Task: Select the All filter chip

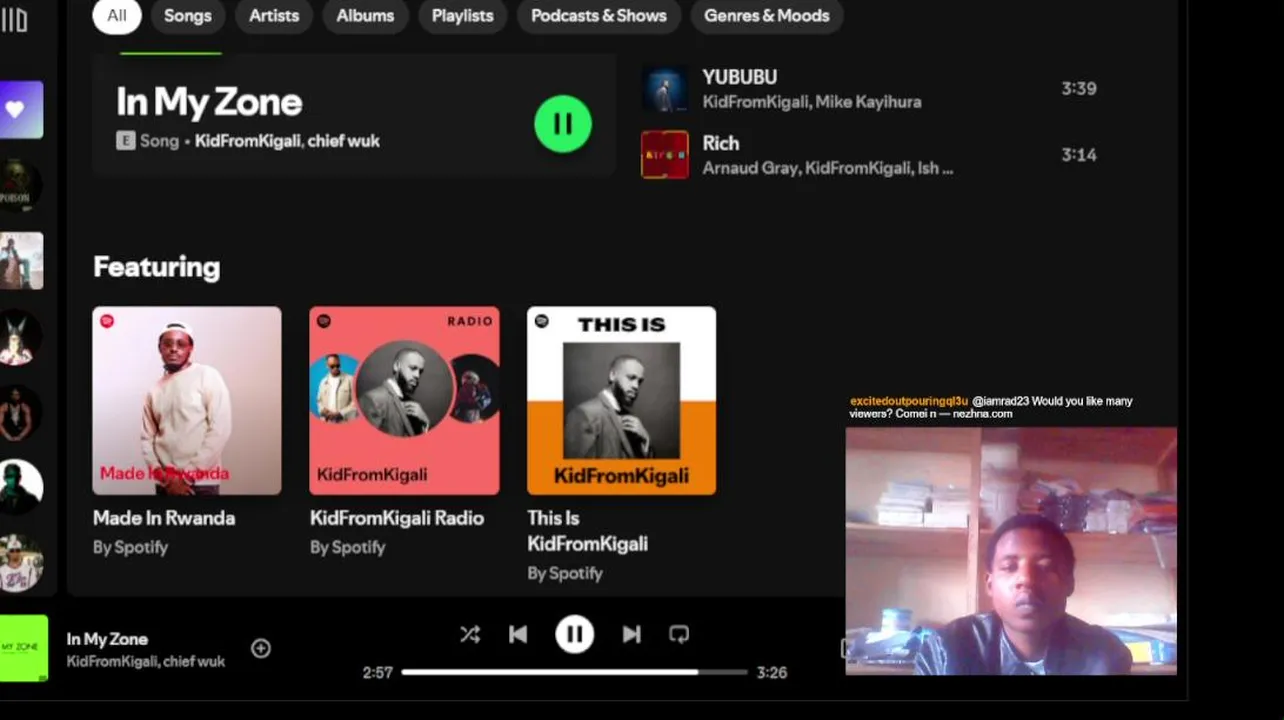Action: [117, 16]
